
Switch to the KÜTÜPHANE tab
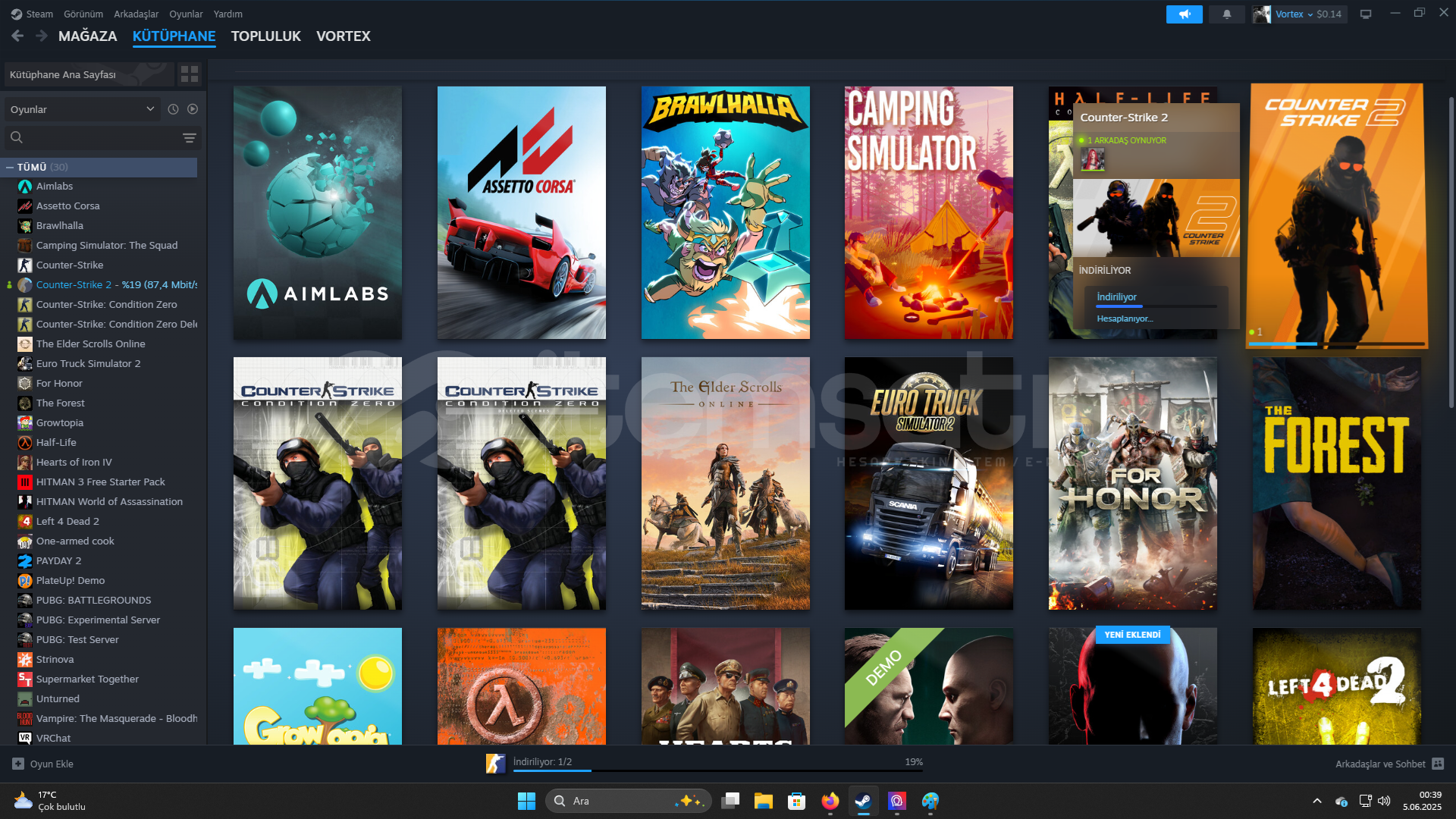pyautogui.click(x=174, y=36)
